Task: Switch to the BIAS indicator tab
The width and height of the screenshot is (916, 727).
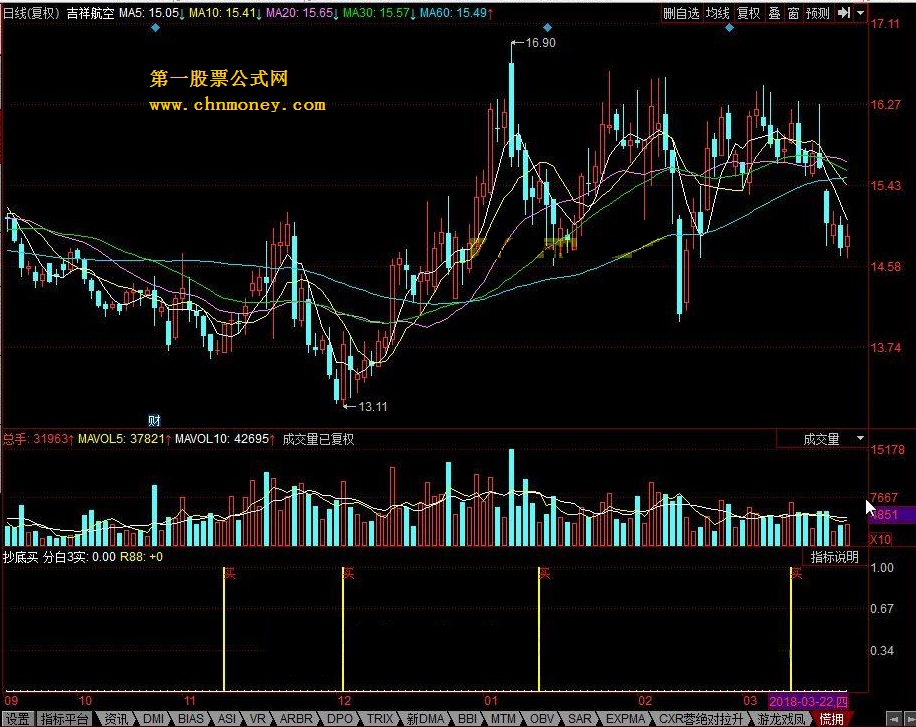Action: pos(191,719)
